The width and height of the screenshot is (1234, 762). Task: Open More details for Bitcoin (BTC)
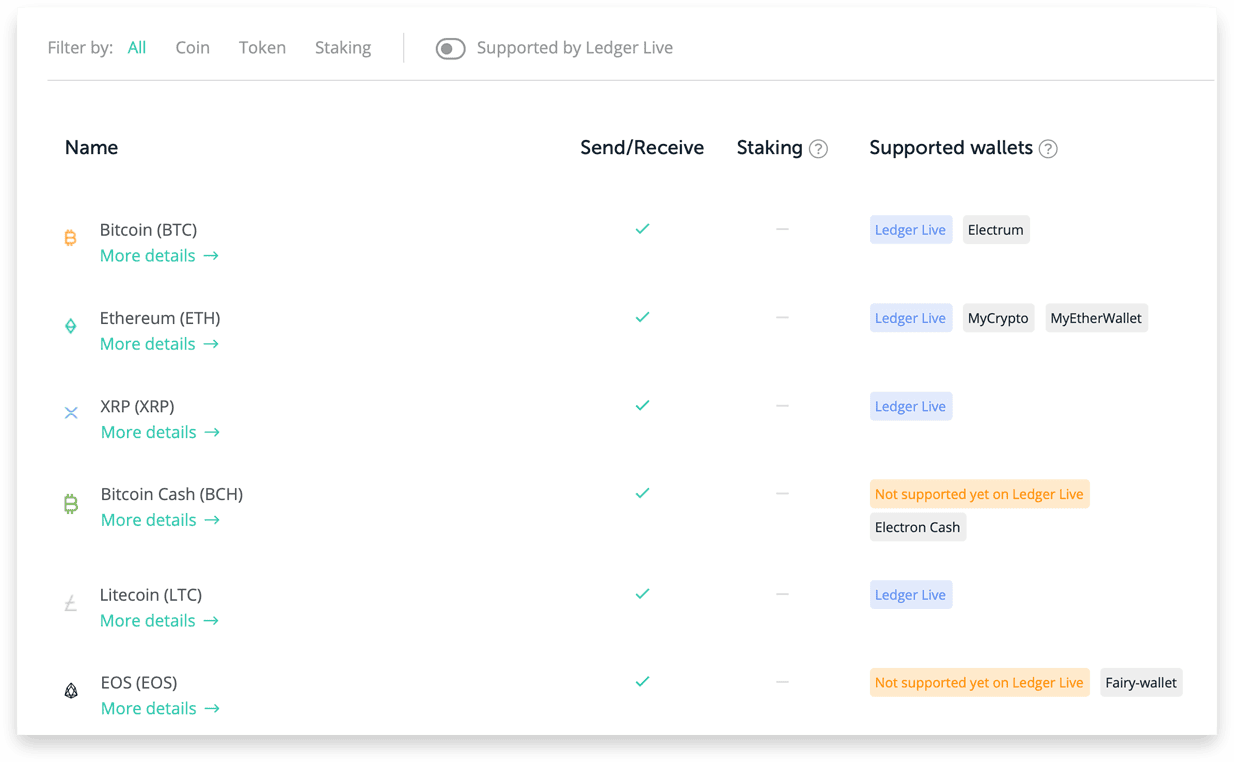(159, 256)
